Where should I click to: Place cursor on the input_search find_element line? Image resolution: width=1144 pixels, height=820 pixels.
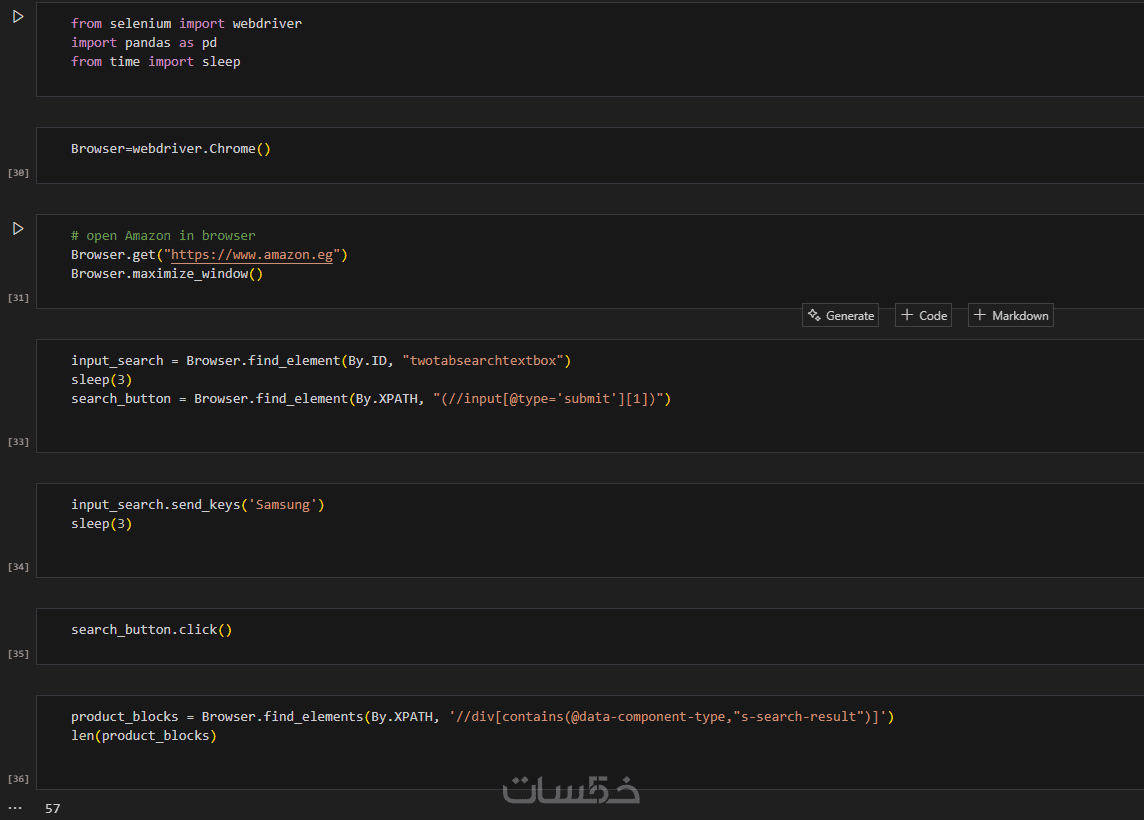(320, 360)
